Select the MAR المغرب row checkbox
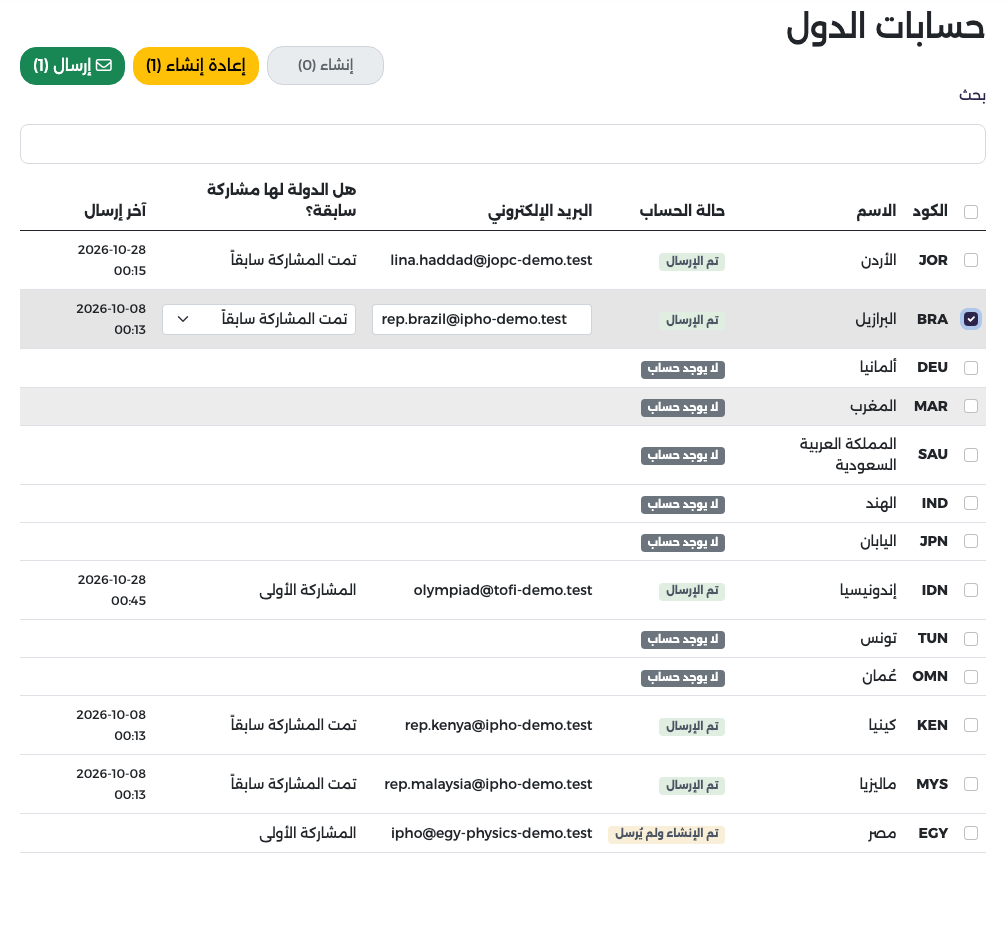 pyautogui.click(x=971, y=406)
